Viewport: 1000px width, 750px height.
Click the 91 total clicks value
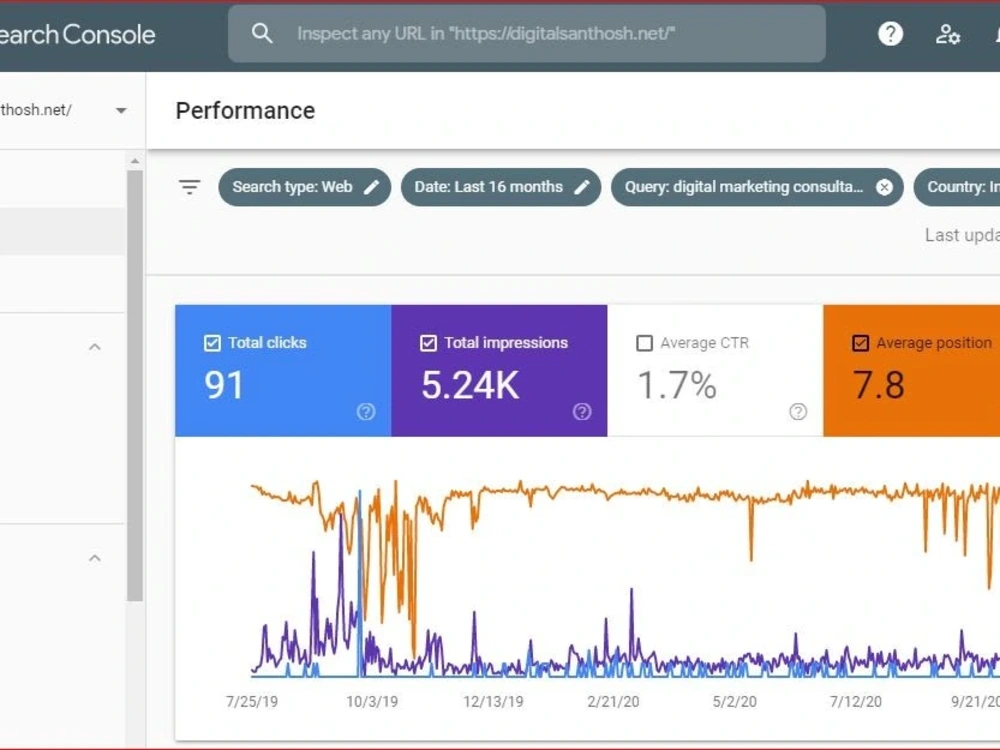pos(224,385)
